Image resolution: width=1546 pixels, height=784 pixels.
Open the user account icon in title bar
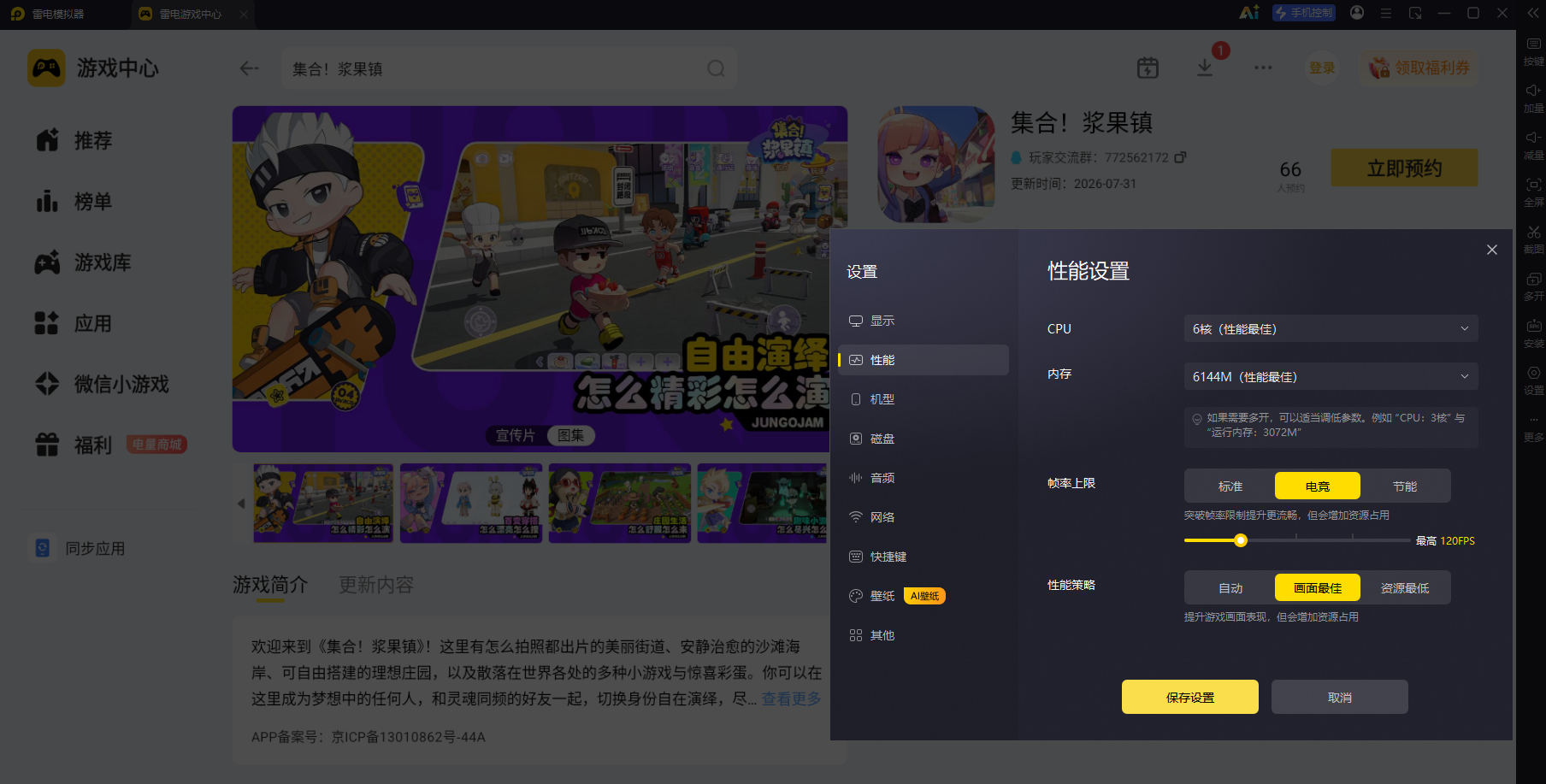(x=1357, y=13)
